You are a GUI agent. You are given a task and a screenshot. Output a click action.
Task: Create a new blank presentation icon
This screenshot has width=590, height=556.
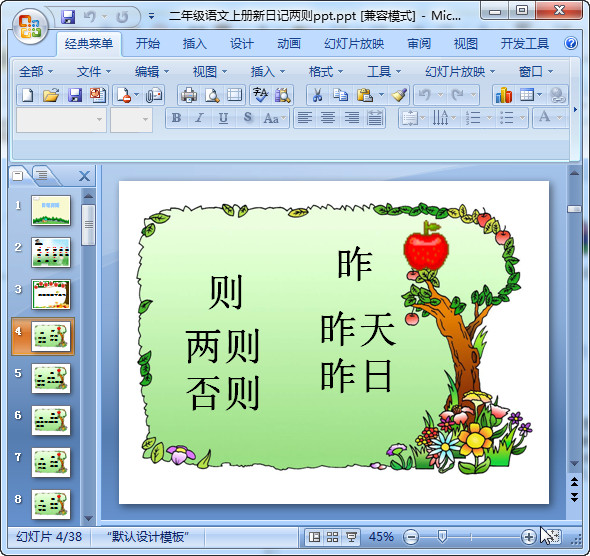click(28, 95)
